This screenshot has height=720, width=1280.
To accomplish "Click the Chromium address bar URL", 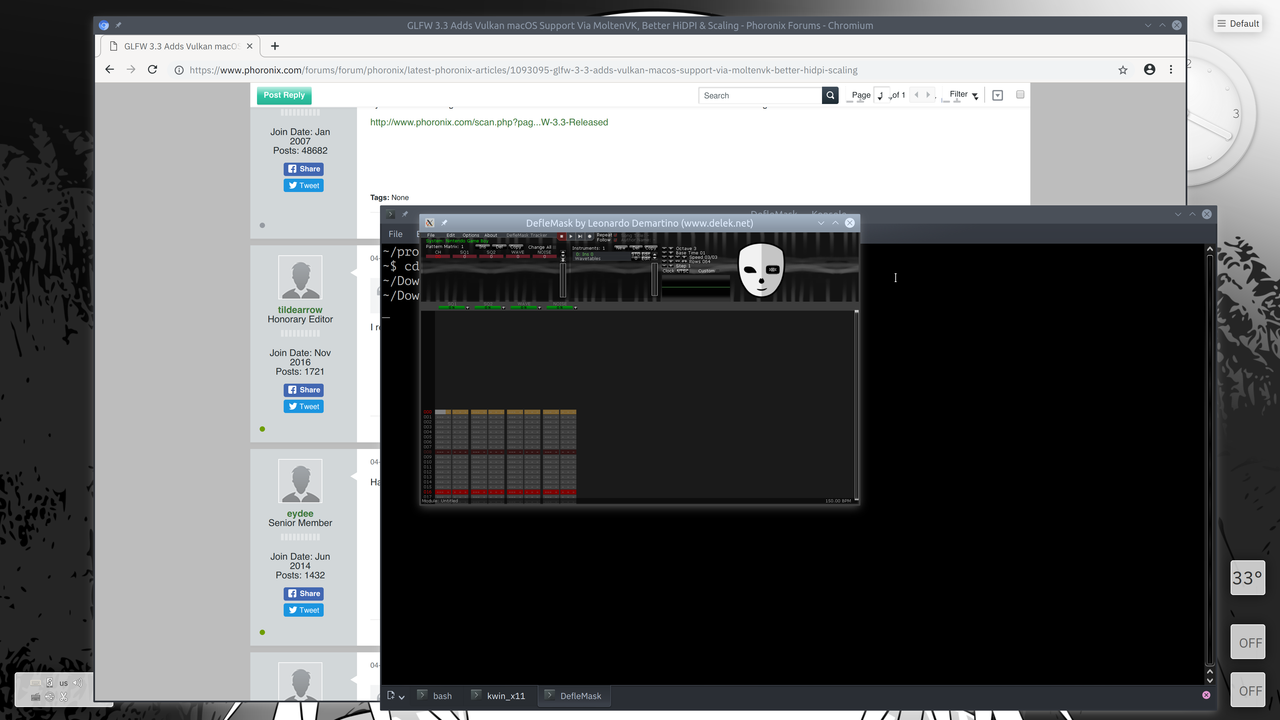I will click(523, 70).
